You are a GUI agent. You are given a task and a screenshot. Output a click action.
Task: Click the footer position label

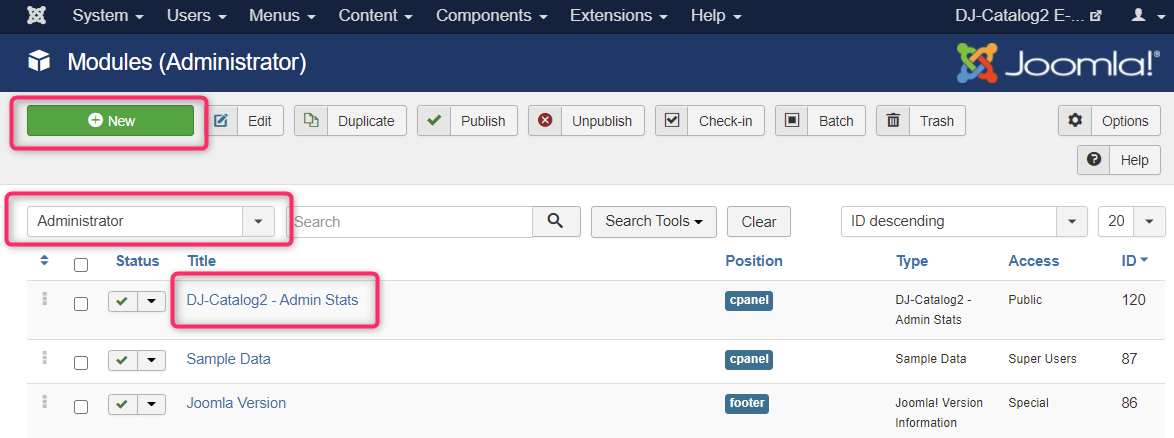747,403
